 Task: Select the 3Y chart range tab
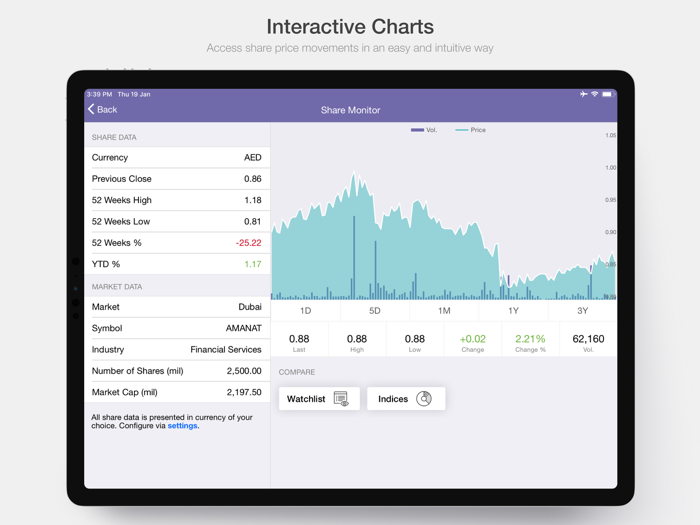(583, 311)
